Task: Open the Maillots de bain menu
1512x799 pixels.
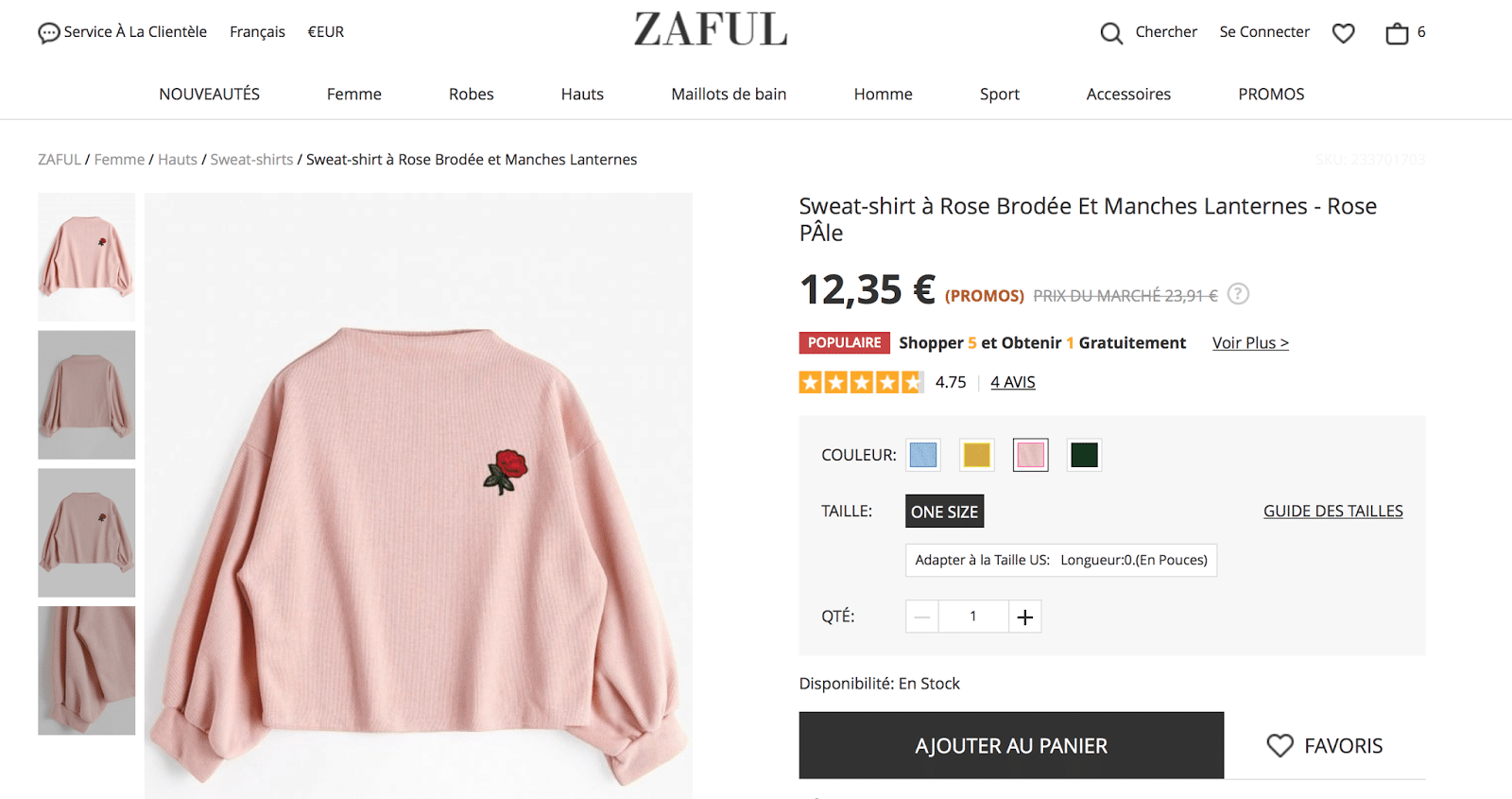Action: click(729, 95)
